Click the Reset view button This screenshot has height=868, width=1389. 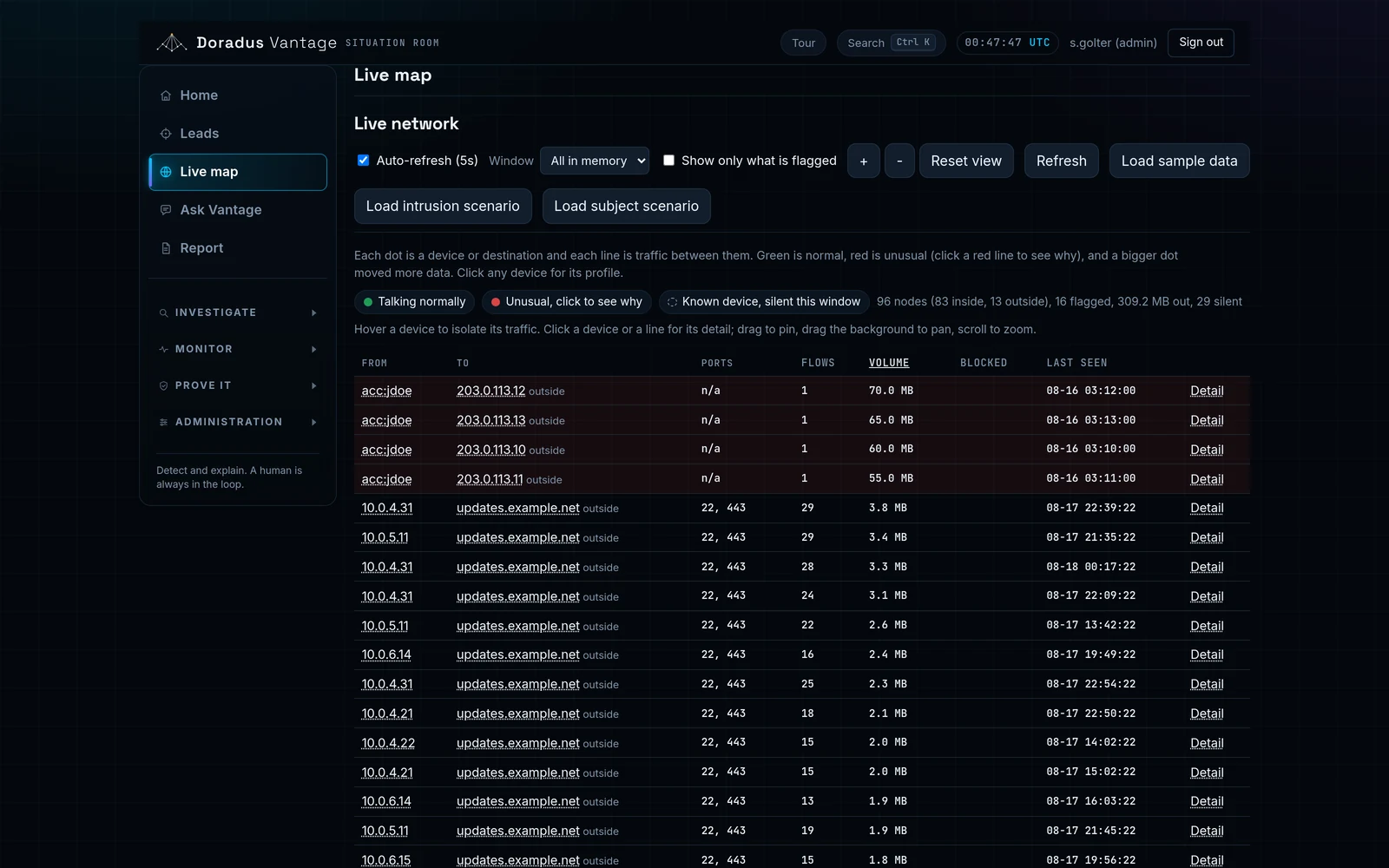coord(966,161)
